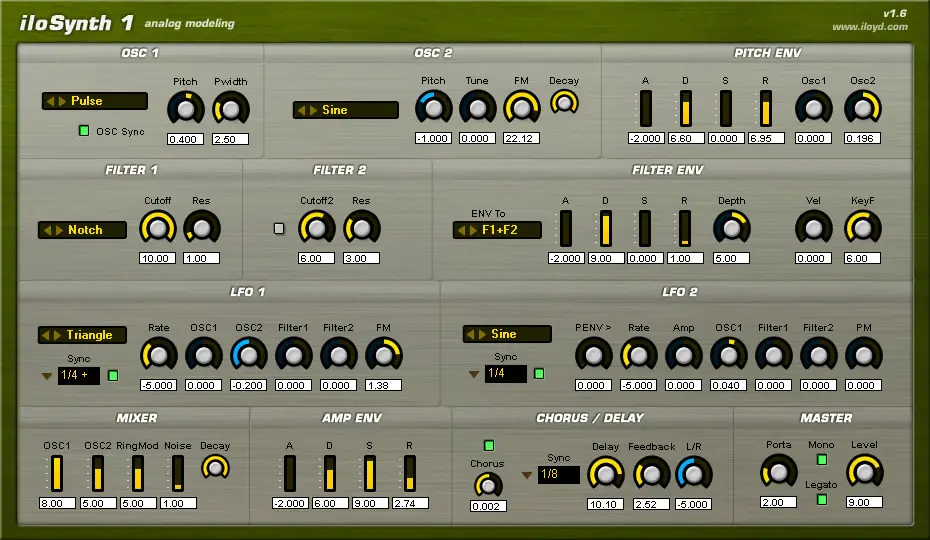Click OSC 2 FM value field 22.12

pos(521,138)
